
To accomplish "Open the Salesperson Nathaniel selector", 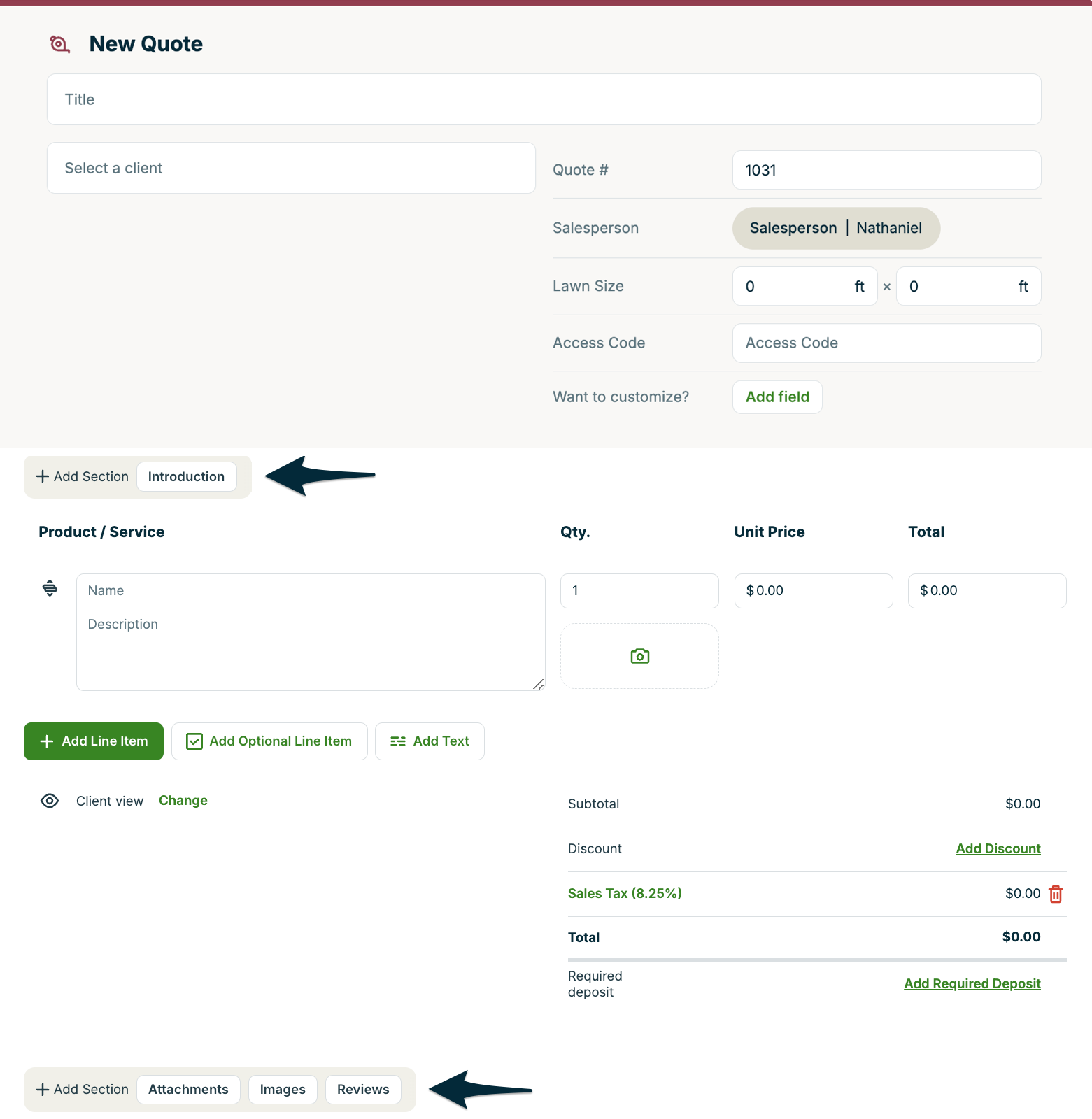I will coord(835,228).
